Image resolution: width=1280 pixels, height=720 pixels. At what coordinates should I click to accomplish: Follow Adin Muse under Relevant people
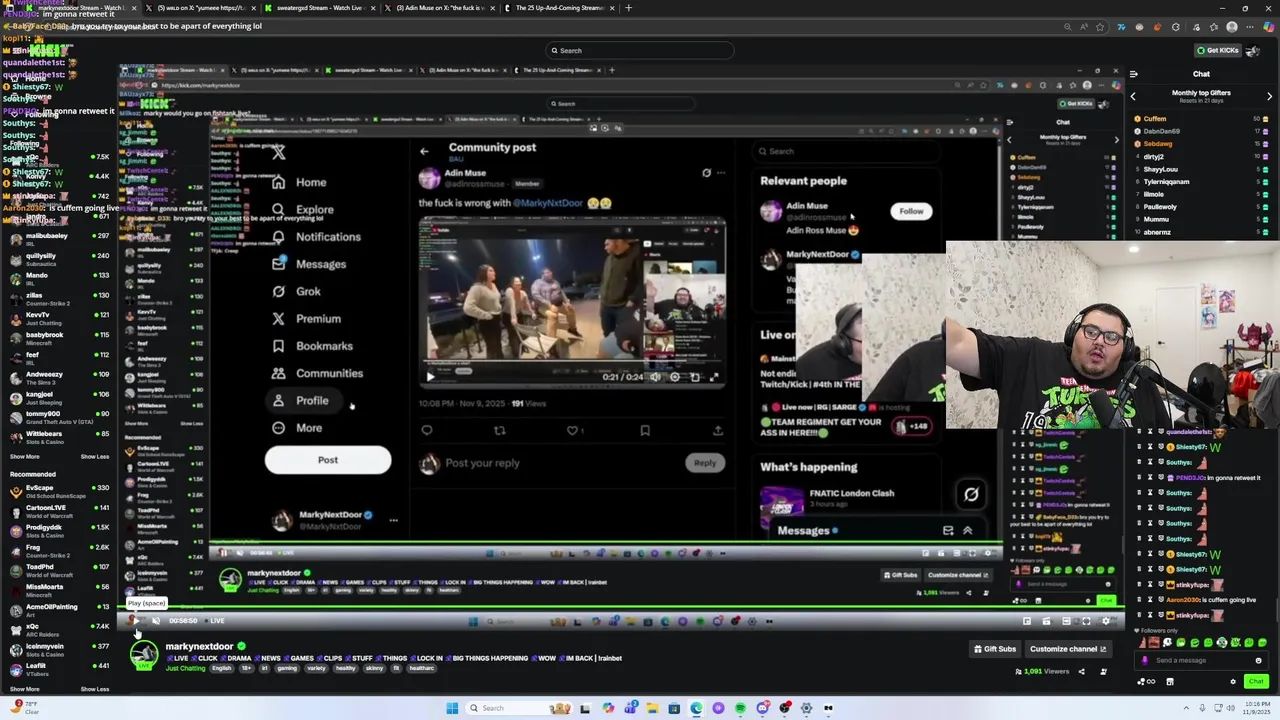click(x=911, y=211)
